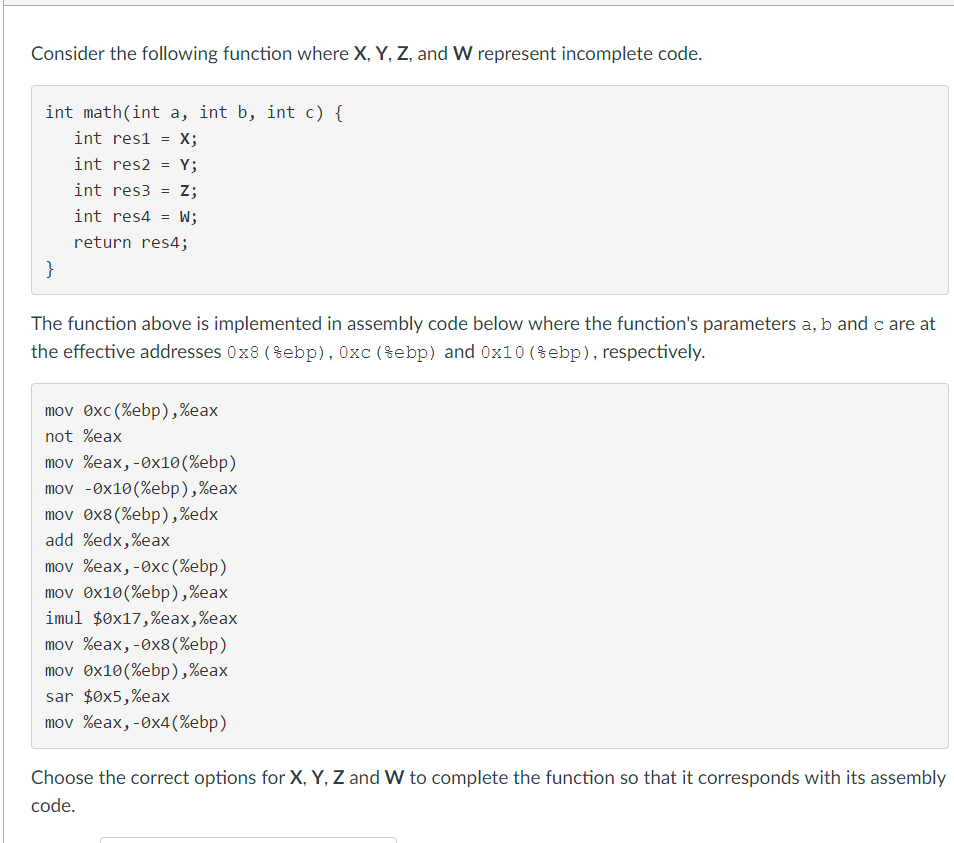954x843 pixels.
Task: Open the answer options dropdown below the question
Action: click(248, 840)
